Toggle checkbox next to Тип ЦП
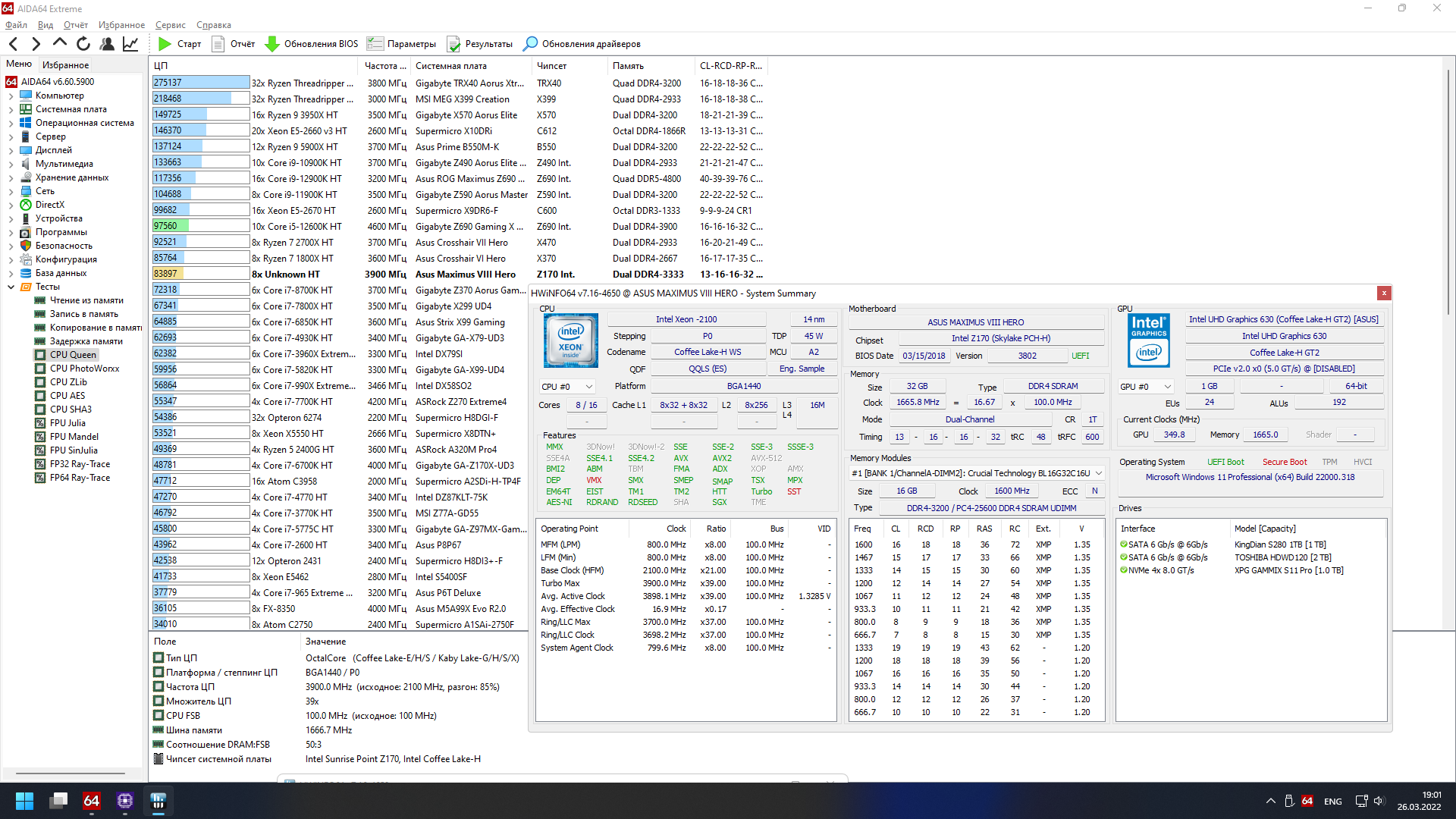 coord(158,658)
